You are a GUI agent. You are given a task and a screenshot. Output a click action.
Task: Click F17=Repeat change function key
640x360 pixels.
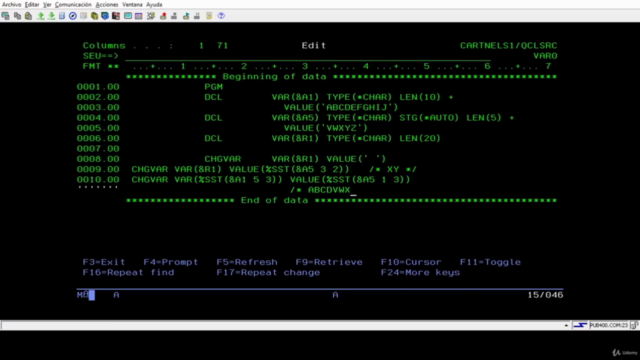(268, 272)
